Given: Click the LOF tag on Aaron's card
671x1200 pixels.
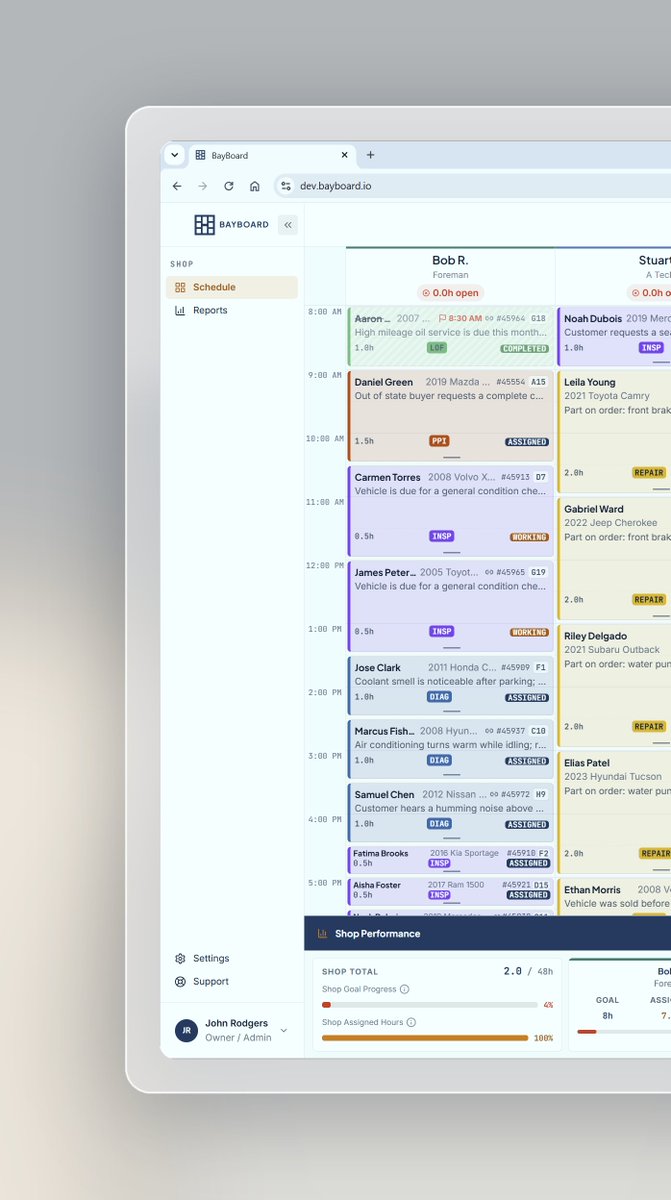Looking at the screenshot, I should tap(437, 348).
